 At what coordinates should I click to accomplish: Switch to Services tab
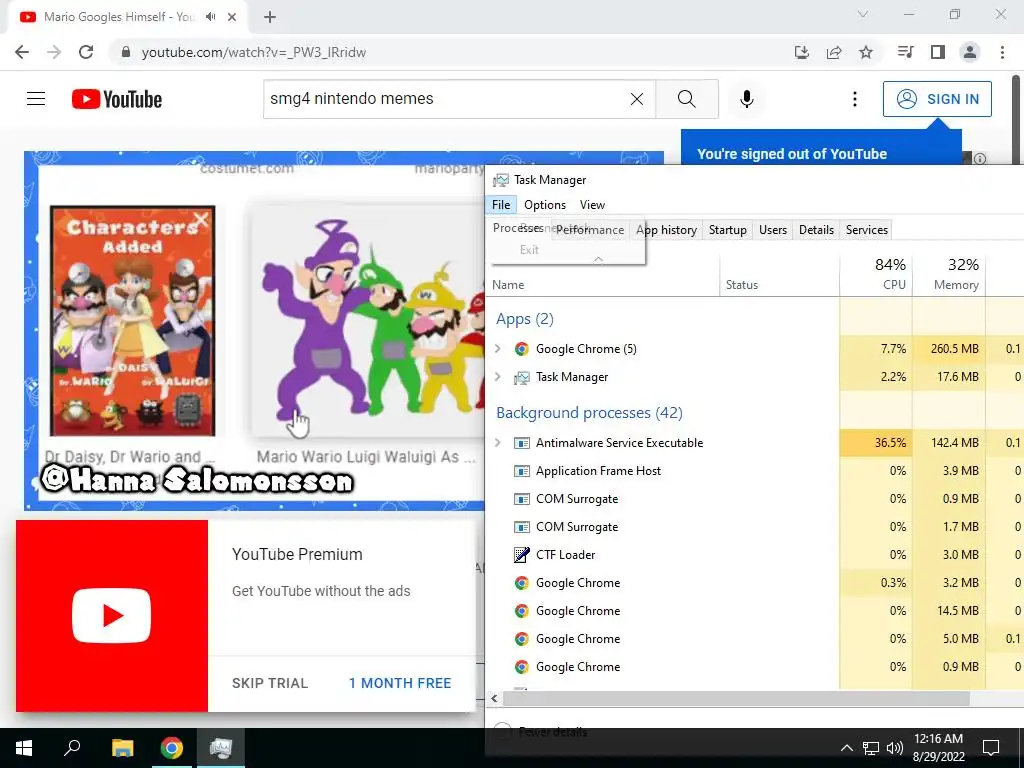pyautogui.click(x=867, y=230)
